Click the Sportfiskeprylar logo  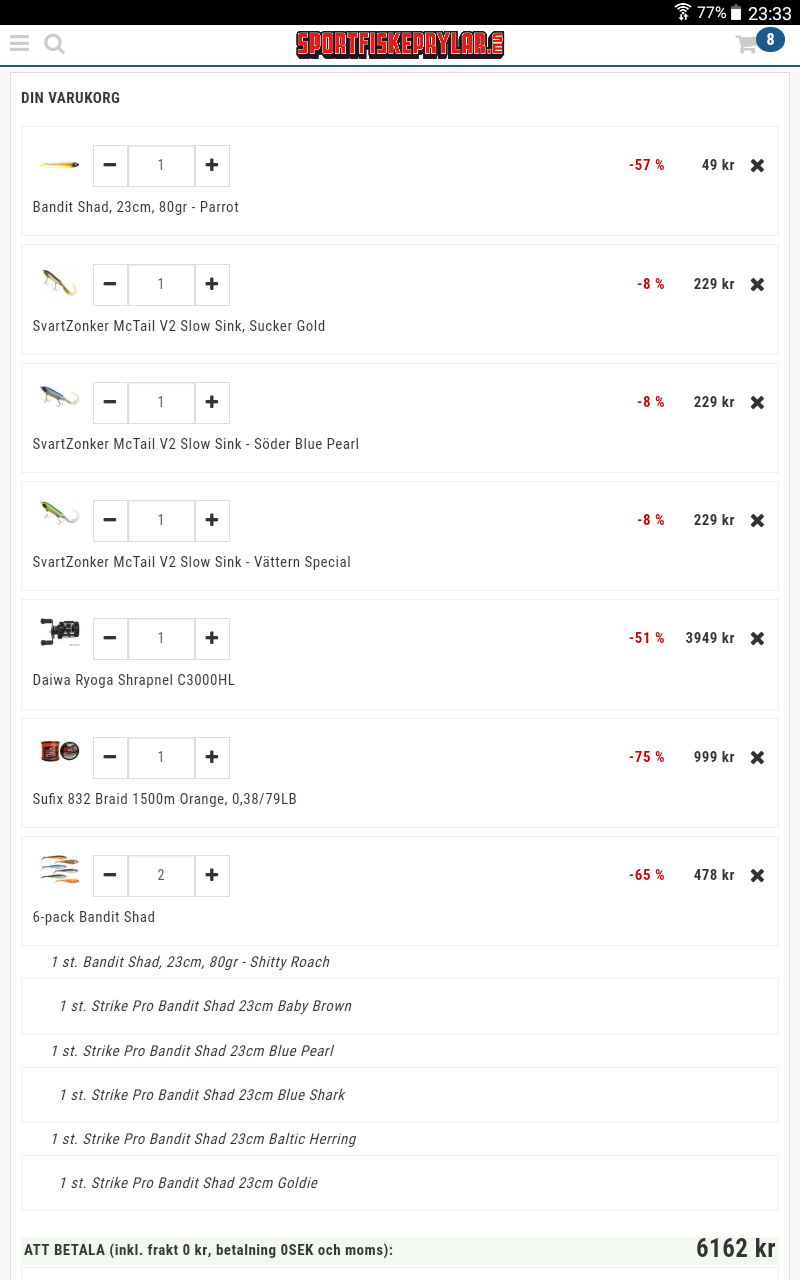click(x=400, y=44)
